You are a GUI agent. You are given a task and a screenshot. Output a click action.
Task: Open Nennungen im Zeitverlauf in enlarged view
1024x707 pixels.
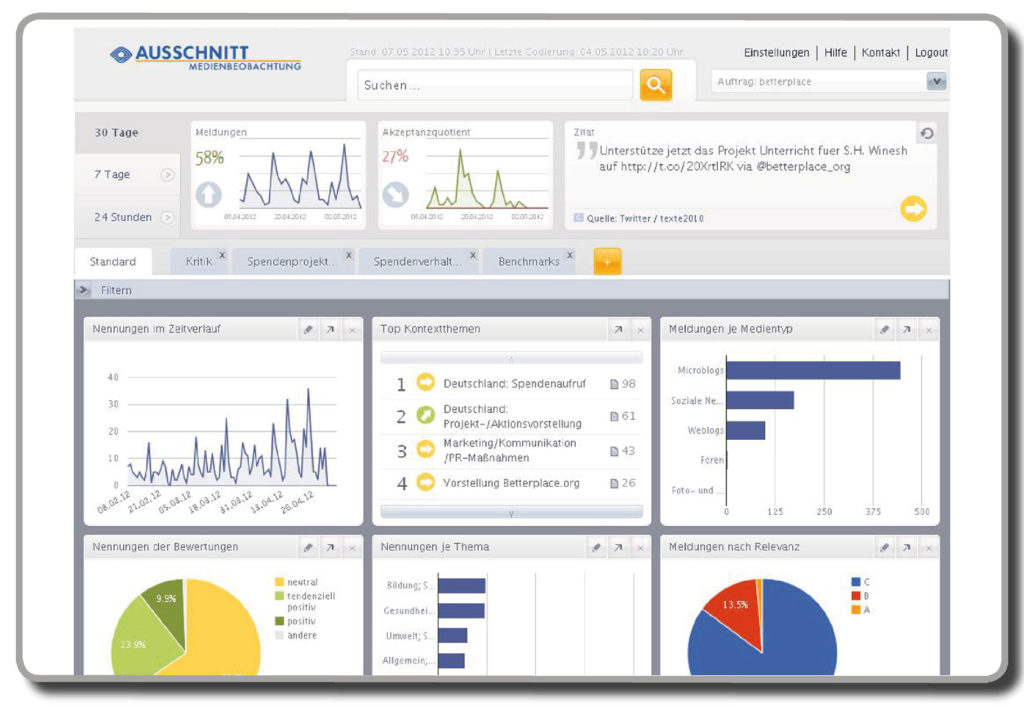tap(330, 329)
